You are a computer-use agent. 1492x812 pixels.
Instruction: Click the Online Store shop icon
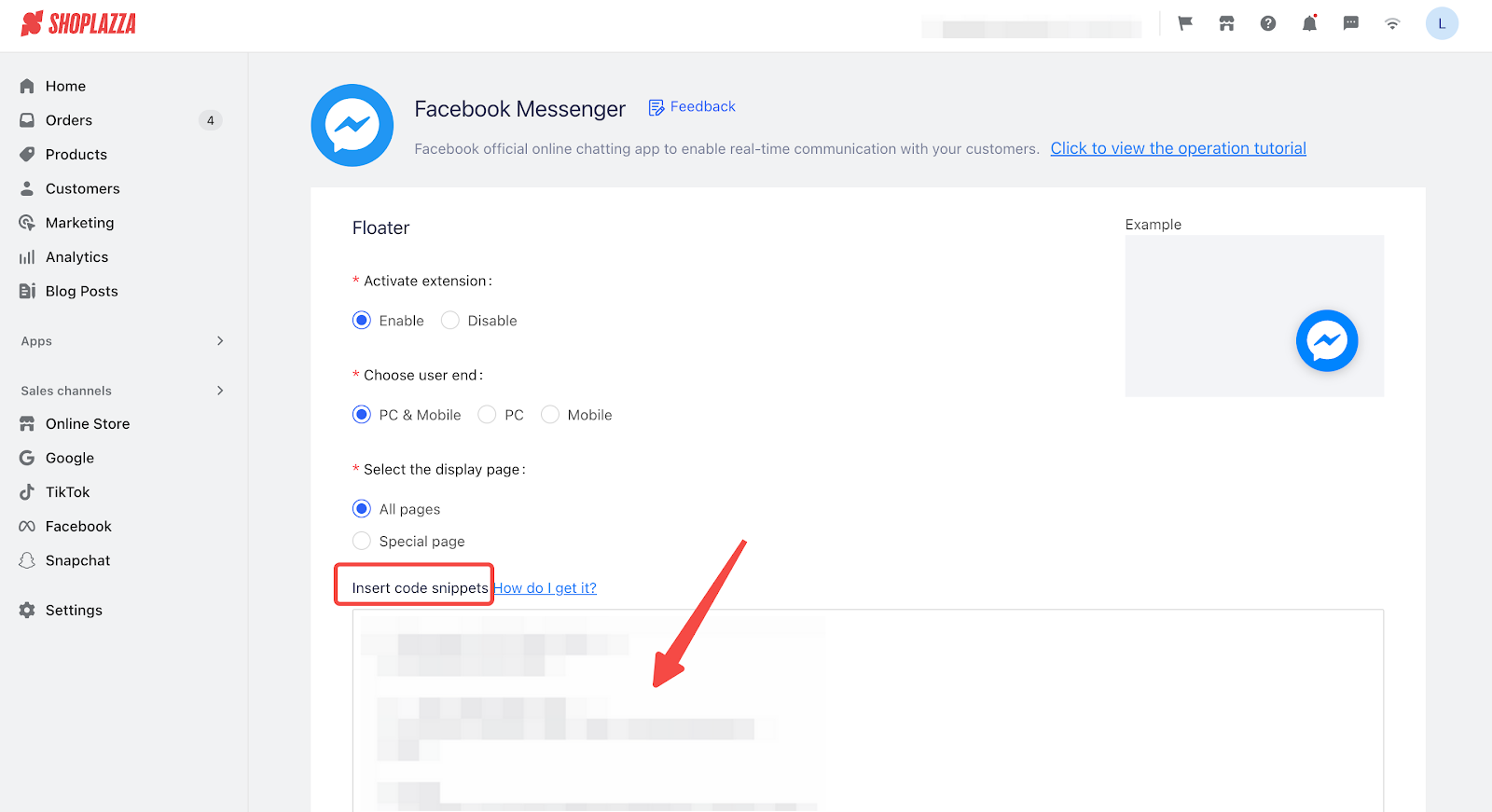click(27, 423)
